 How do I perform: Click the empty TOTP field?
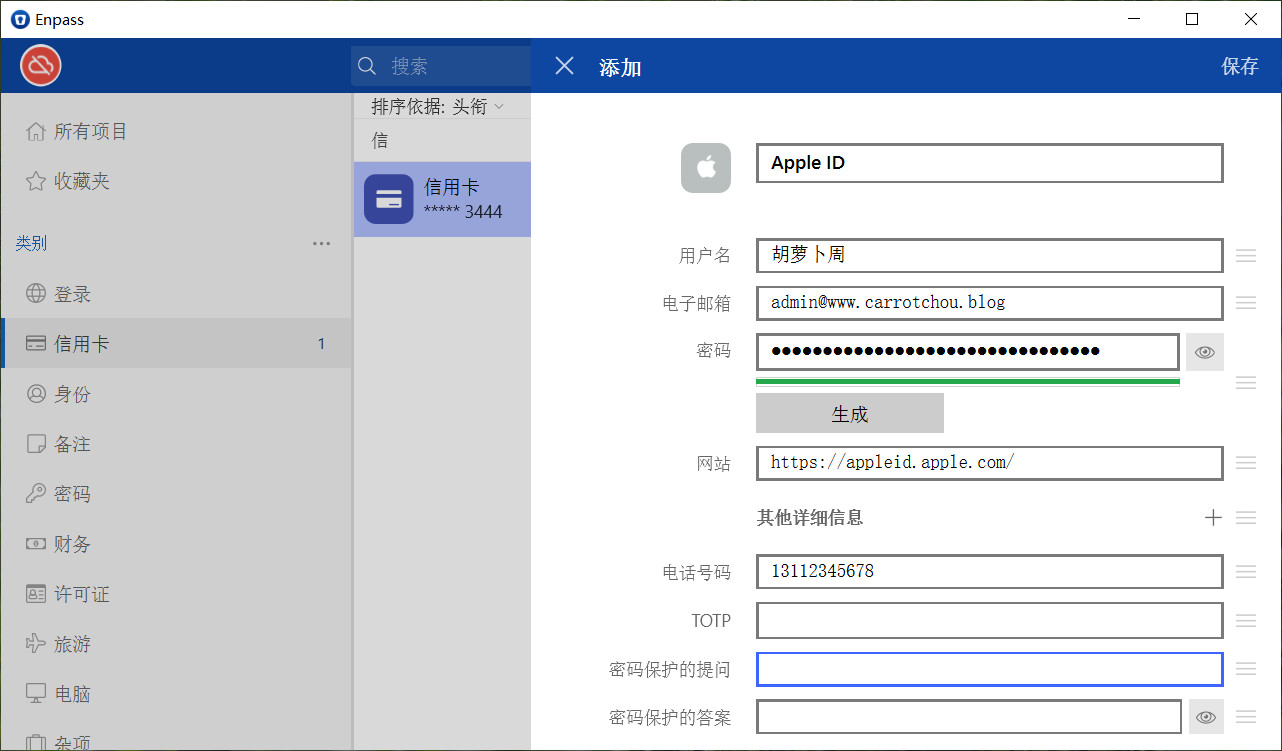click(x=990, y=620)
